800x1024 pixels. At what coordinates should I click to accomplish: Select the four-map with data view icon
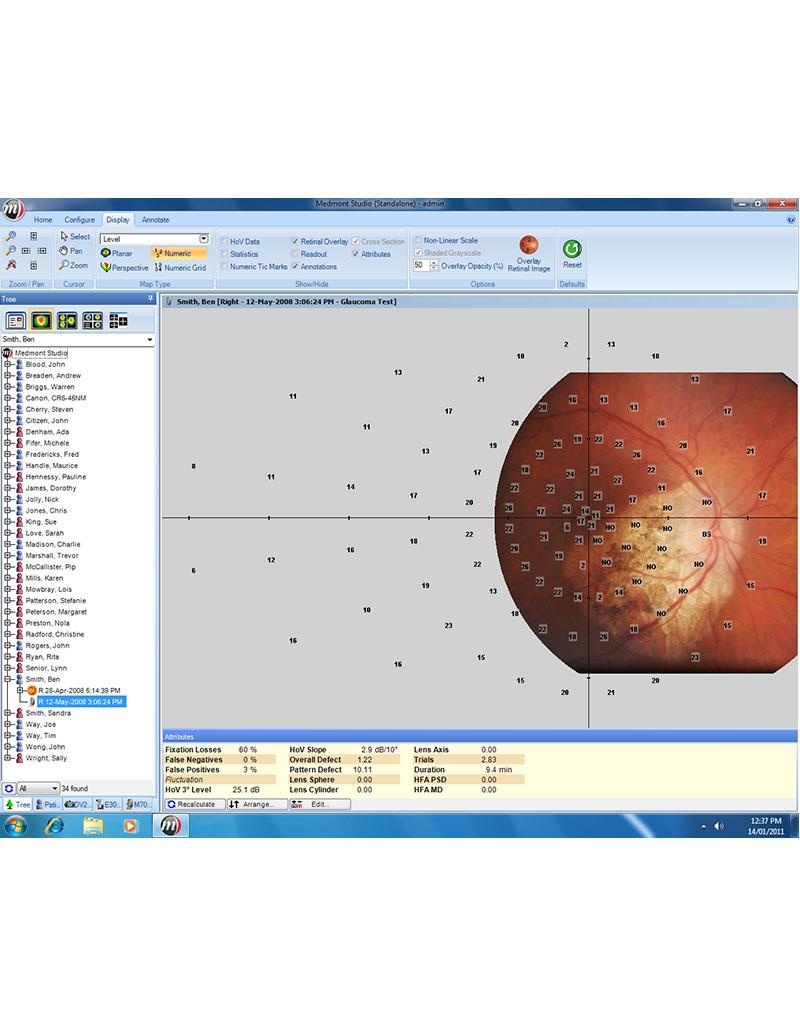[x=93, y=321]
